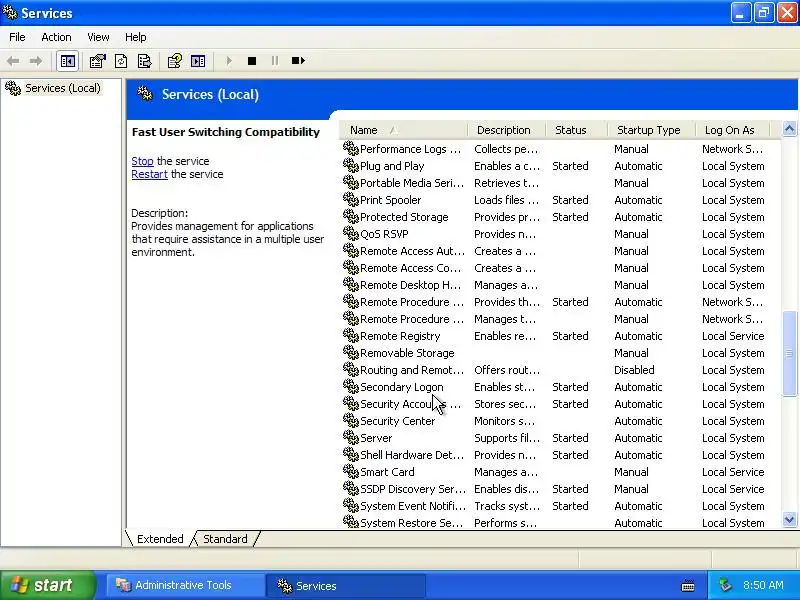Click Remote Registry's Local Service logon cell
This screenshot has width=800, height=600.
(x=733, y=336)
